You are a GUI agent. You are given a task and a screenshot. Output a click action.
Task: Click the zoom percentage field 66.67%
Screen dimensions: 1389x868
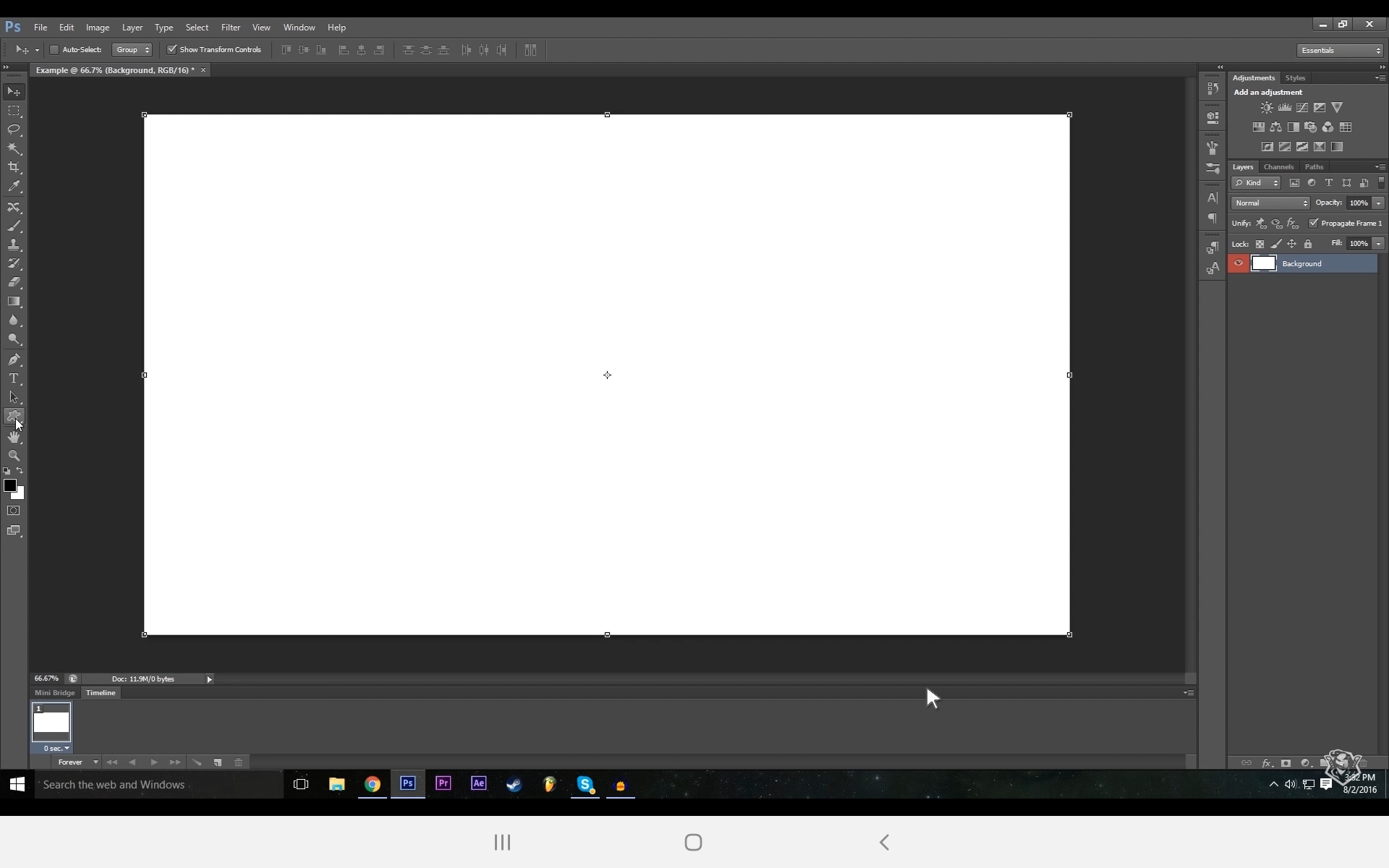46,678
